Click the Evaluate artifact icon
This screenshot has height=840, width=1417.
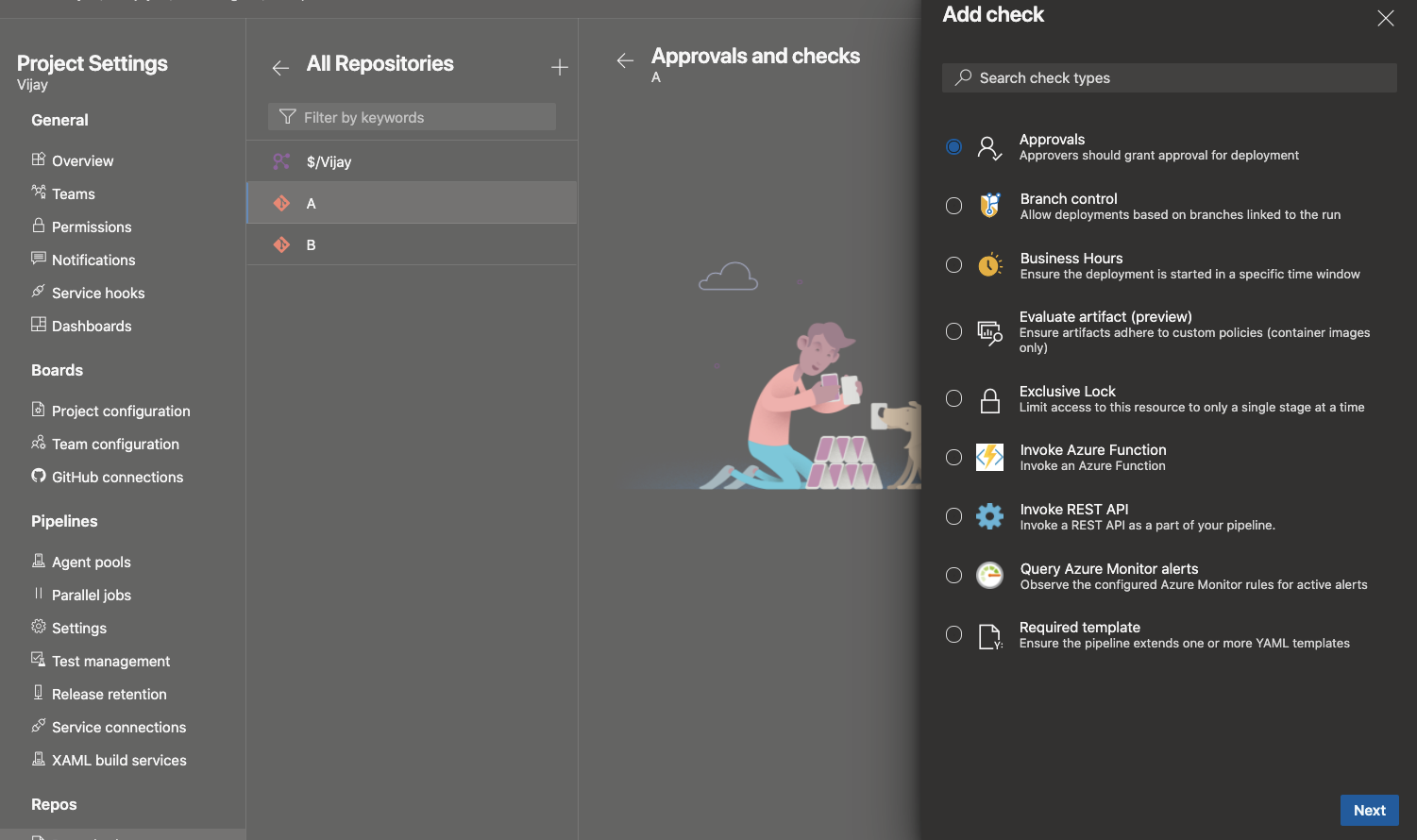point(989,332)
